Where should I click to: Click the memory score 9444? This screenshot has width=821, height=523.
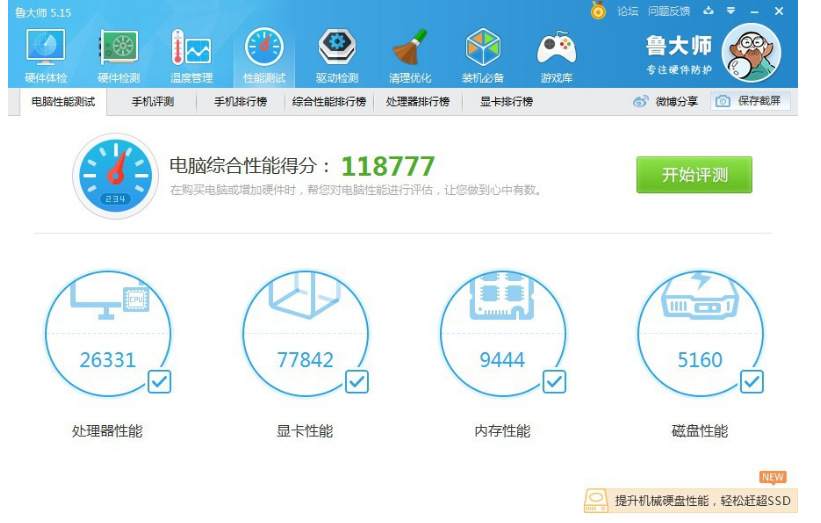coord(502,360)
